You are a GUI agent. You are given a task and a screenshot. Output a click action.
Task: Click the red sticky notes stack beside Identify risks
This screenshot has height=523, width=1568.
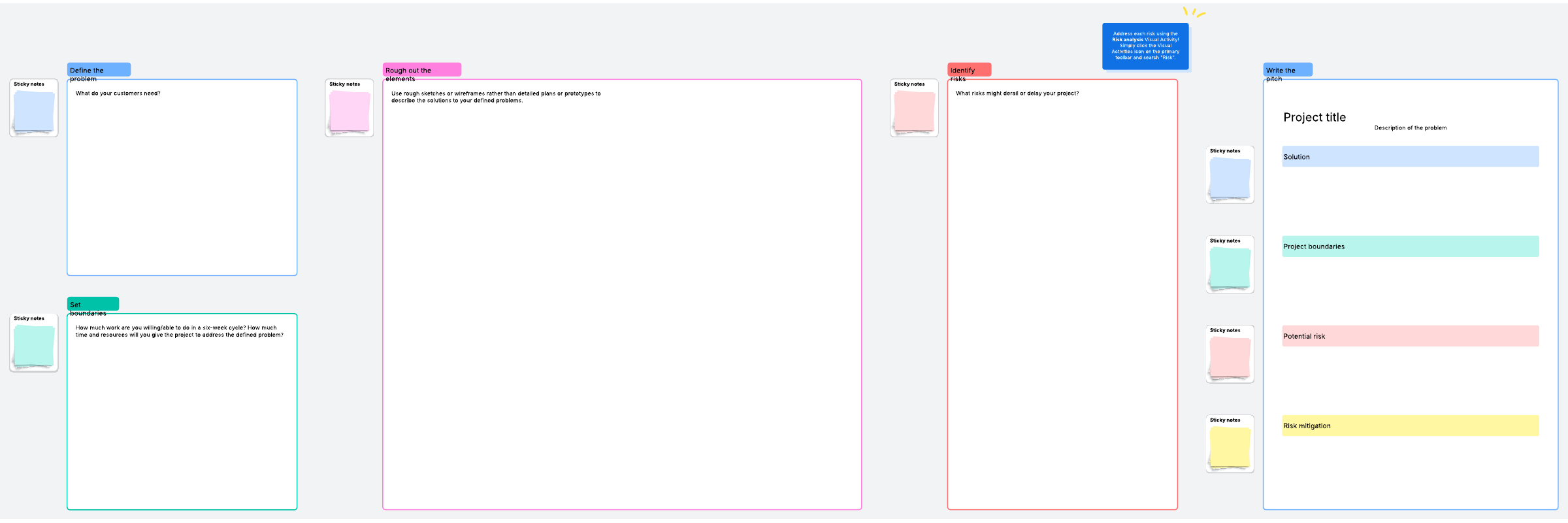coord(914,110)
